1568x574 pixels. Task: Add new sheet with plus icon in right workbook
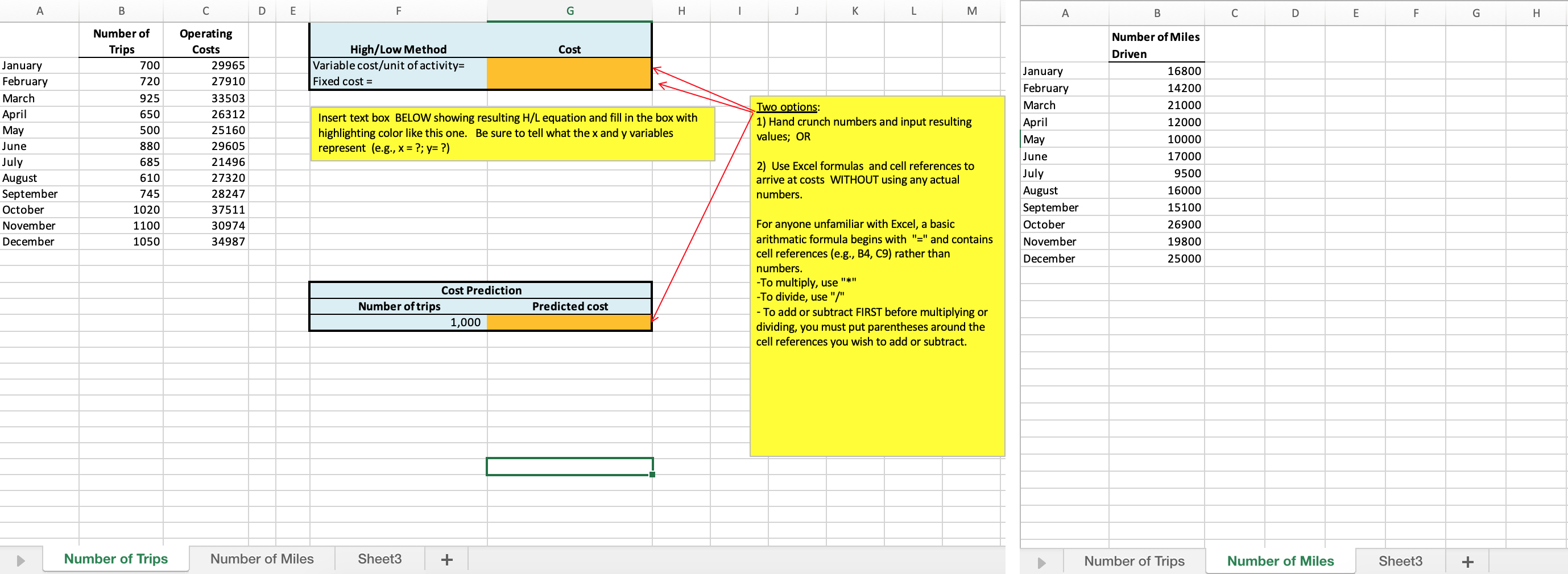pos(1467,561)
